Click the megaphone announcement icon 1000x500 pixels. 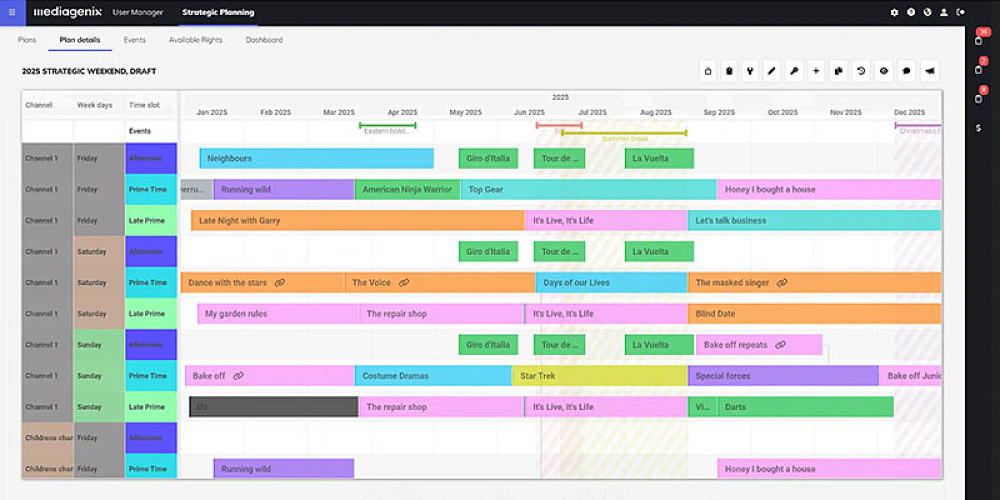pos(930,71)
